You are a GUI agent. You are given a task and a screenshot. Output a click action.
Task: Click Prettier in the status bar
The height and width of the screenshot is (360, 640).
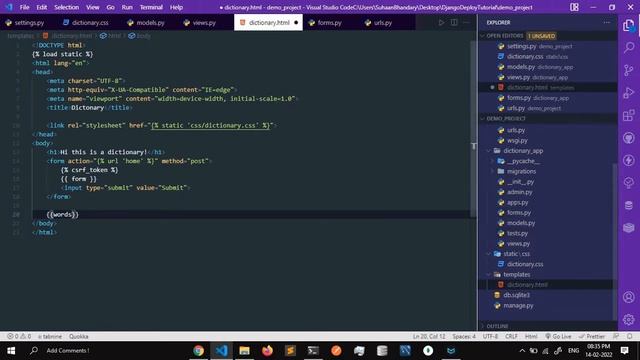(x=591, y=336)
